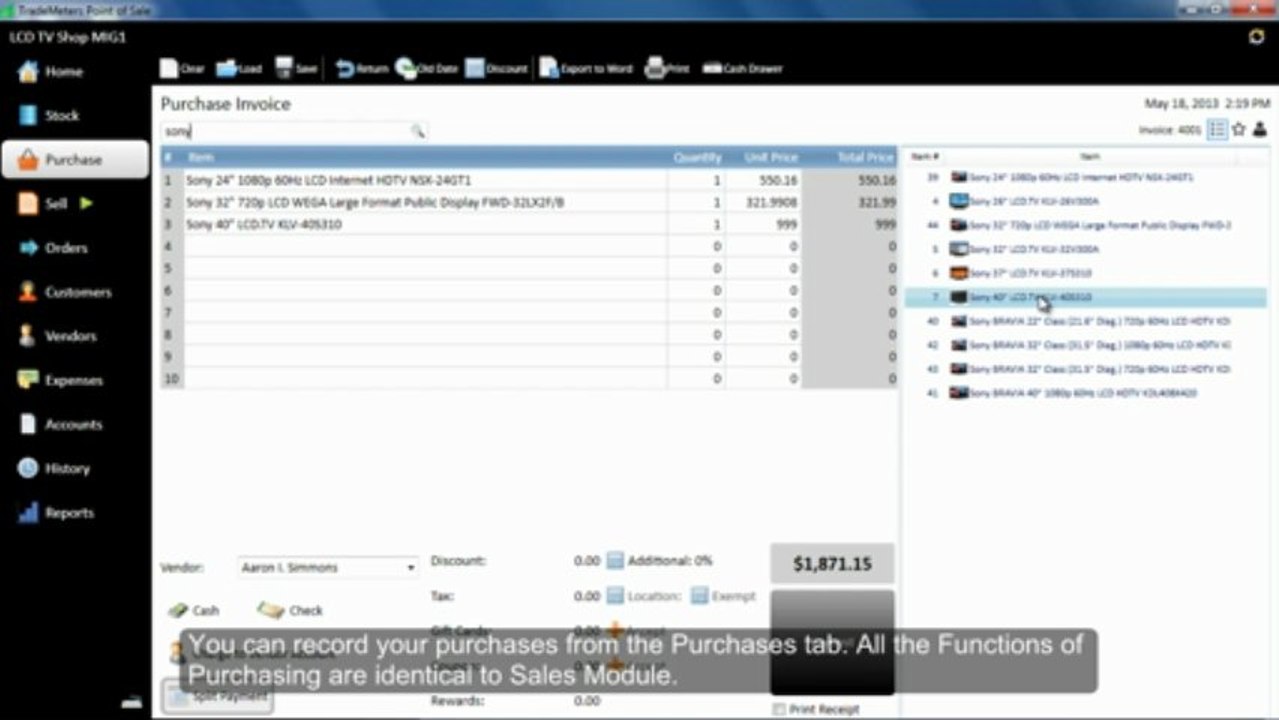Pay with Cash
This screenshot has height=720, width=1279.
point(193,610)
